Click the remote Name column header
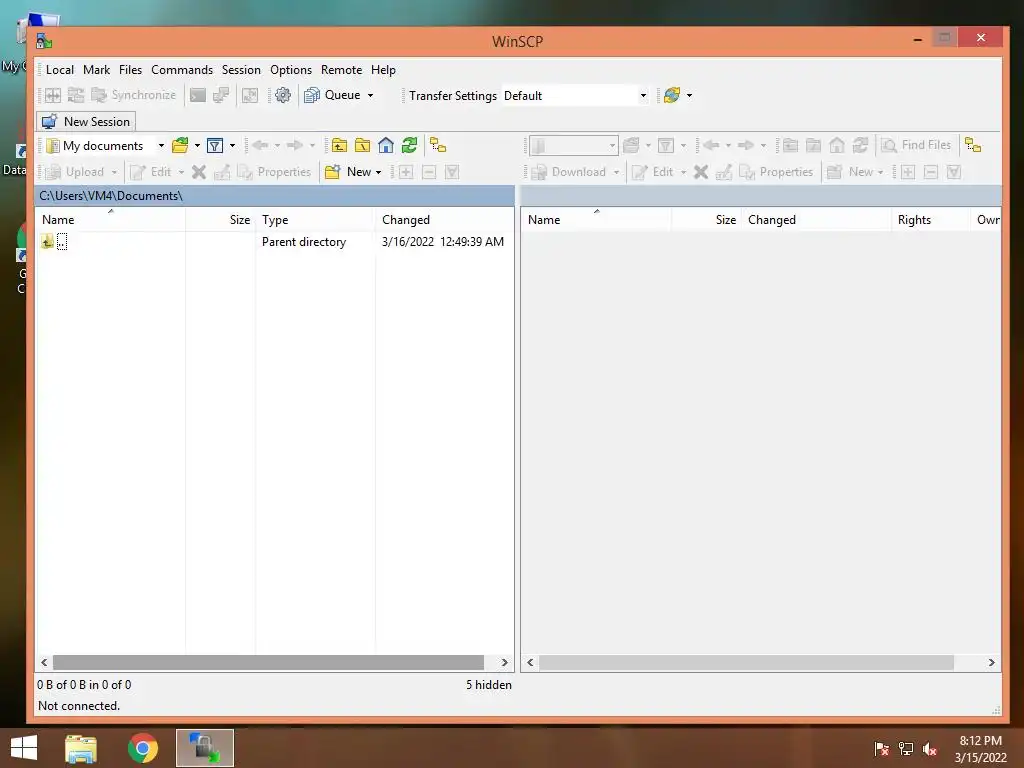The width and height of the screenshot is (1024, 768). (x=596, y=220)
